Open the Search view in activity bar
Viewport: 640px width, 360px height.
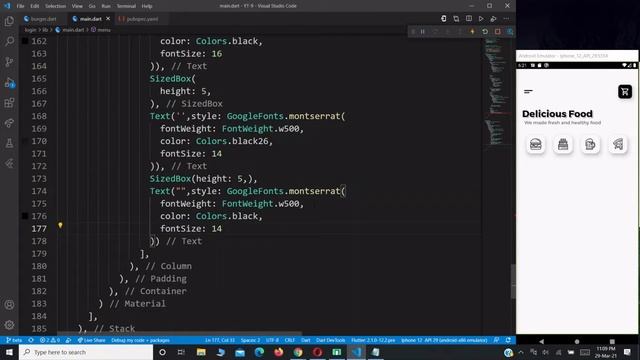coord(9,41)
